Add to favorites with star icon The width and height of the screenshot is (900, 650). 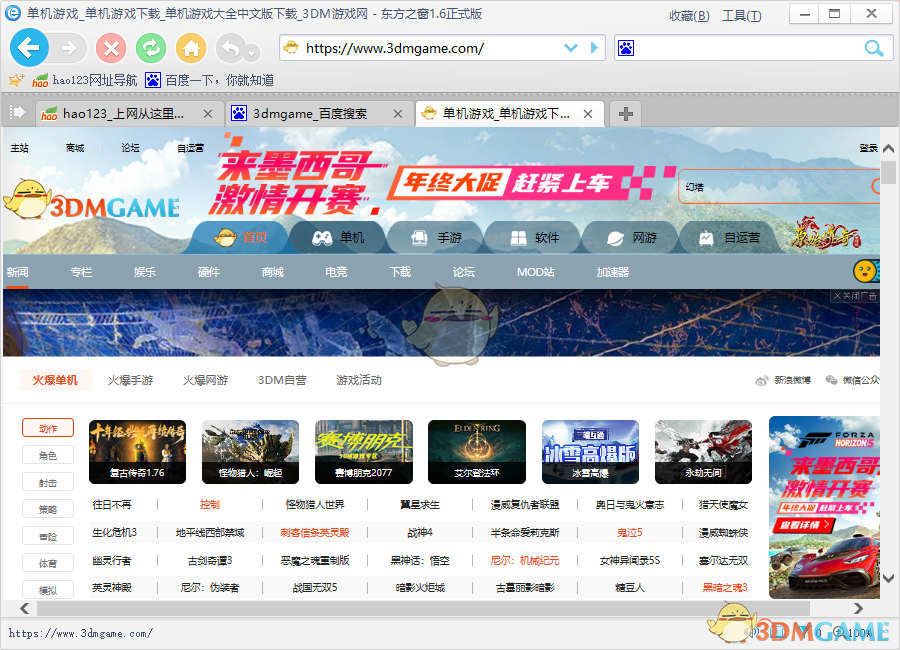pyautogui.click(x=16, y=80)
